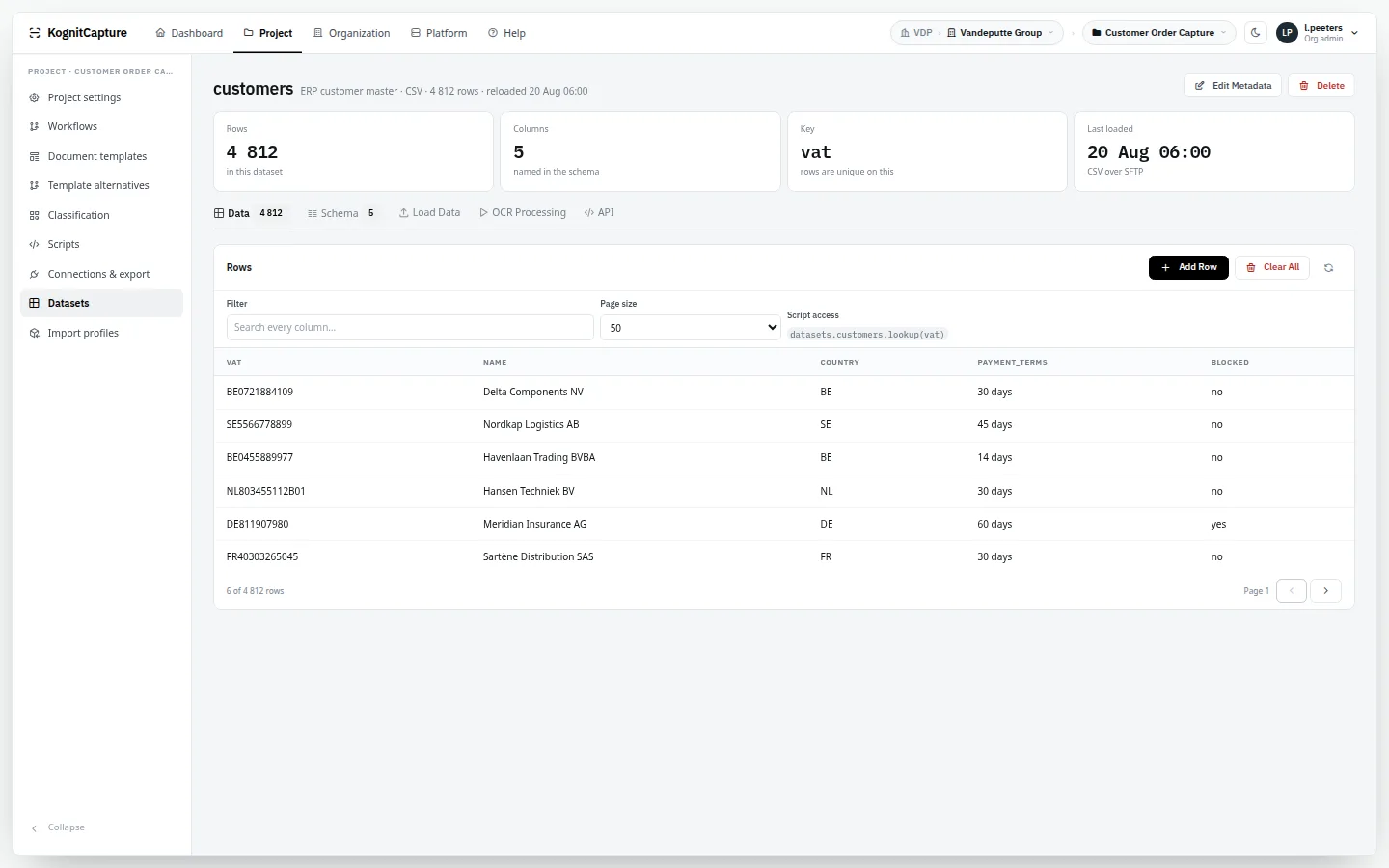This screenshot has width=1389, height=868.
Task: Click the Edit Metadata button
Action: (x=1233, y=86)
